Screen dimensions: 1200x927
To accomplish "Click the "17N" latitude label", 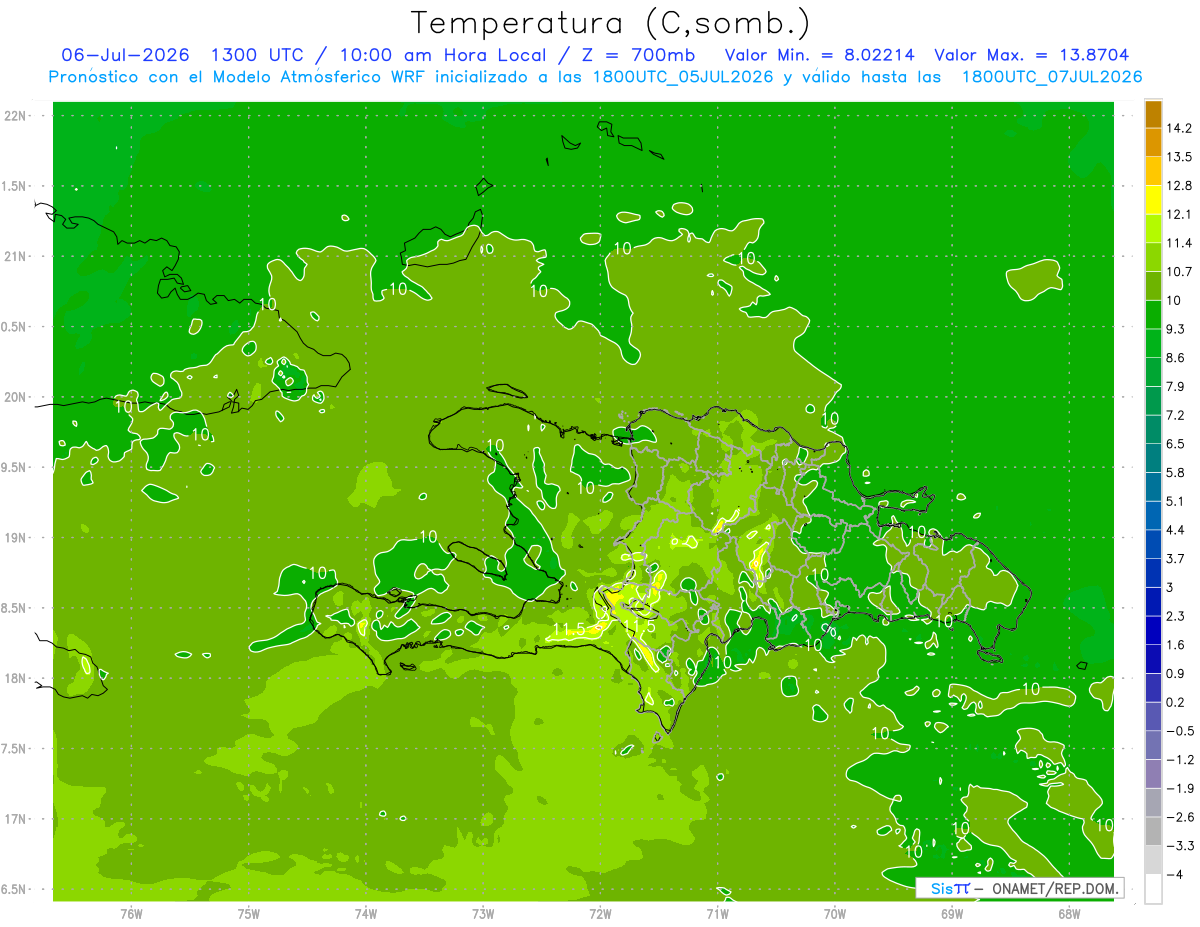I will pyautogui.click(x=14, y=819).
